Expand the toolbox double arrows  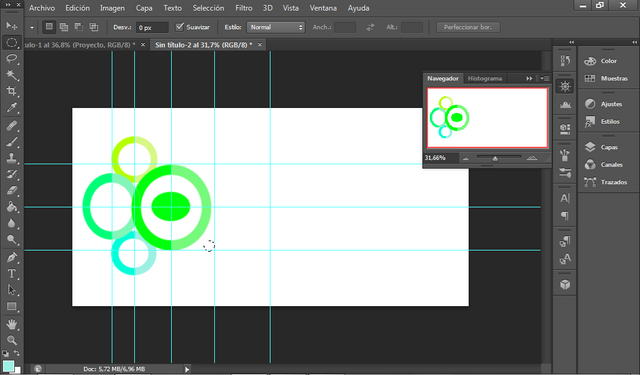pos(8,4)
